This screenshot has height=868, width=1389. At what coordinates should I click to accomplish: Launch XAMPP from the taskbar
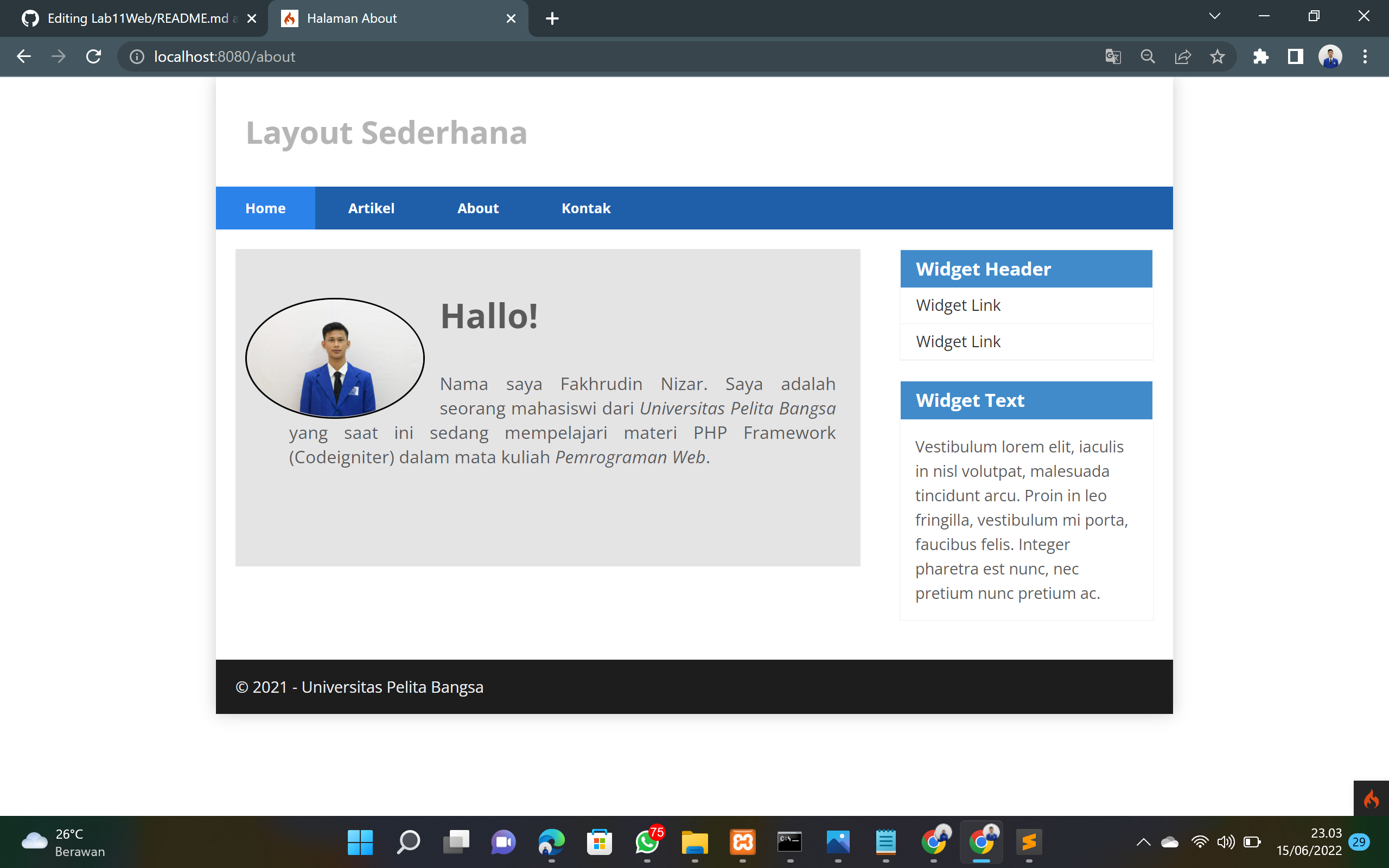tap(743, 841)
